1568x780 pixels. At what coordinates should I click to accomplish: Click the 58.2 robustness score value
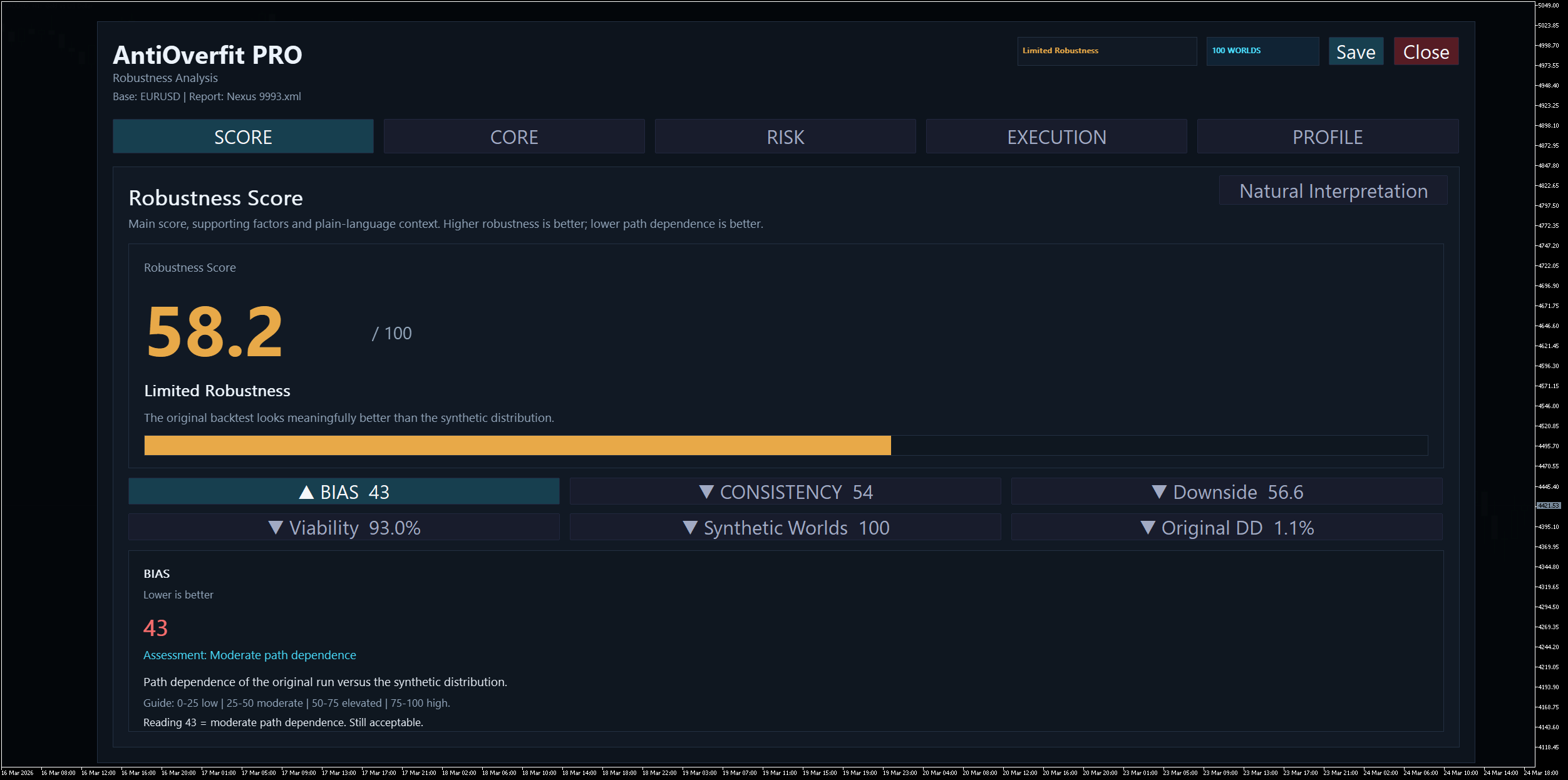215,332
